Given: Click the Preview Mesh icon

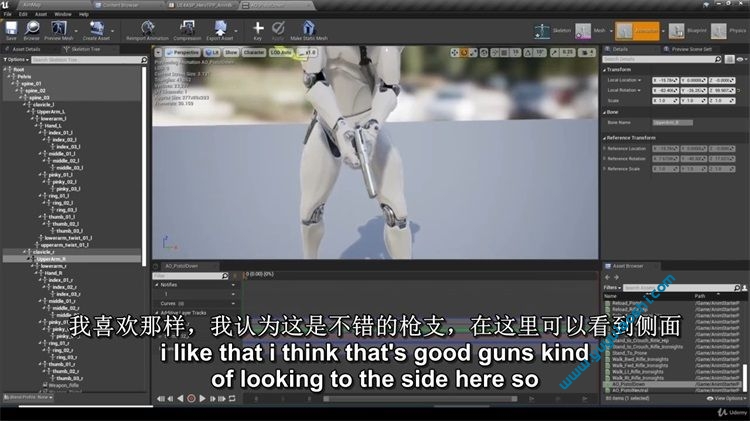Looking at the screenshot, I should coord(59,28).
